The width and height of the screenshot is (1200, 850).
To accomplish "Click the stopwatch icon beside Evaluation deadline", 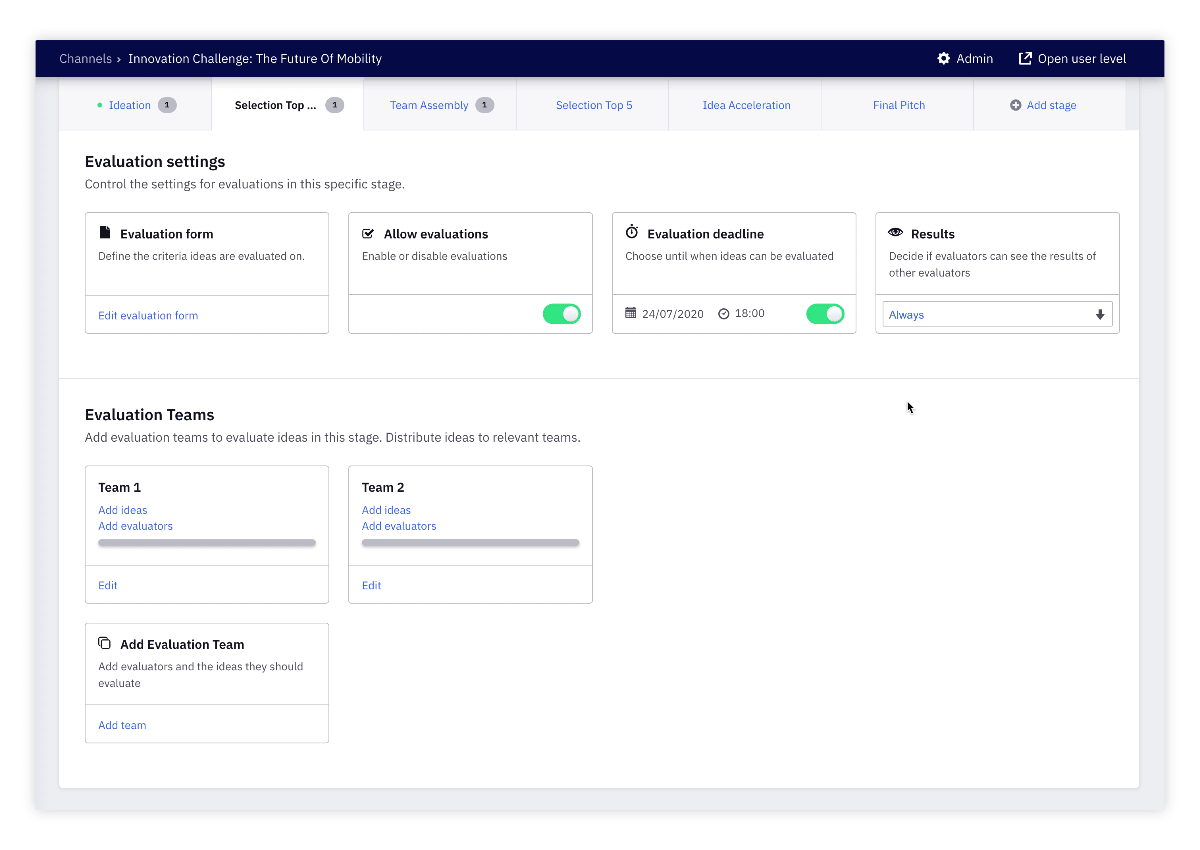I will [632, 232].
